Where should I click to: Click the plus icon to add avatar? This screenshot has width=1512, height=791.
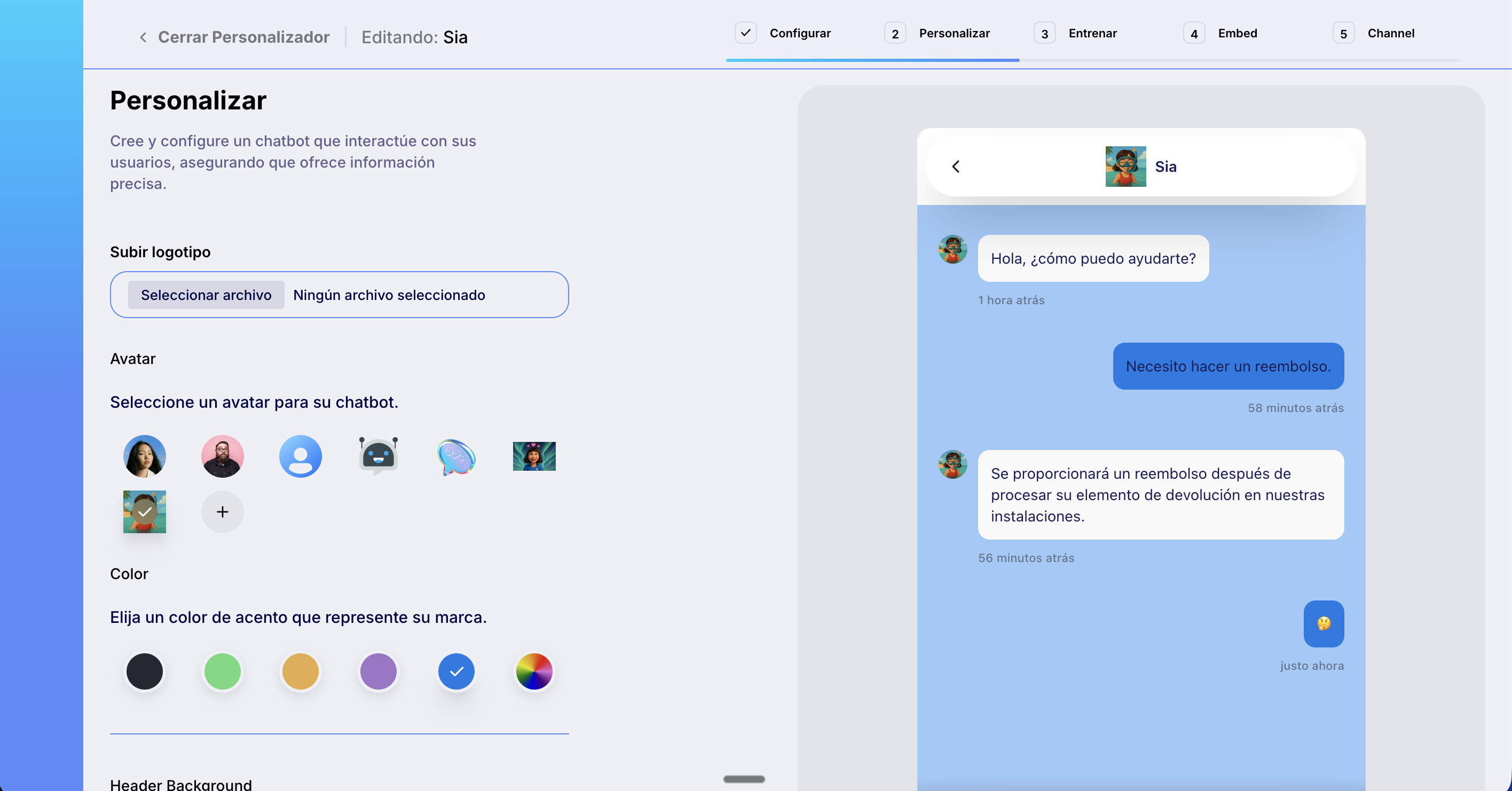[223, 512]
